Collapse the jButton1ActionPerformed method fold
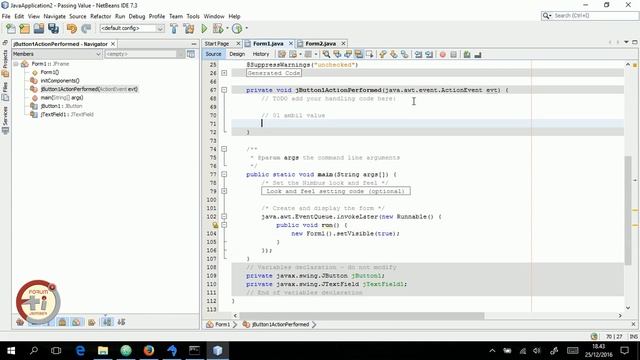Screen dimensions: 640x360 (x=224, y=90)
